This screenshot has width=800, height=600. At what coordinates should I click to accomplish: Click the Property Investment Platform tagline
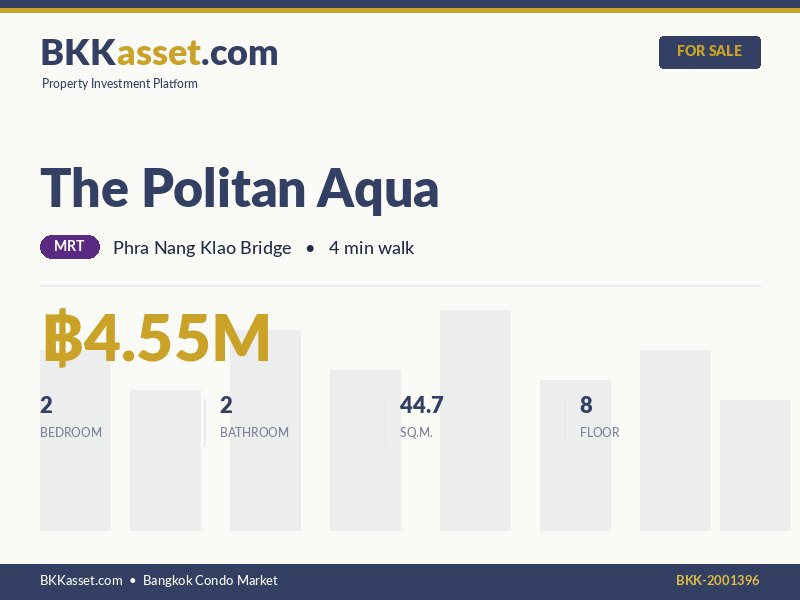(120, 84)
